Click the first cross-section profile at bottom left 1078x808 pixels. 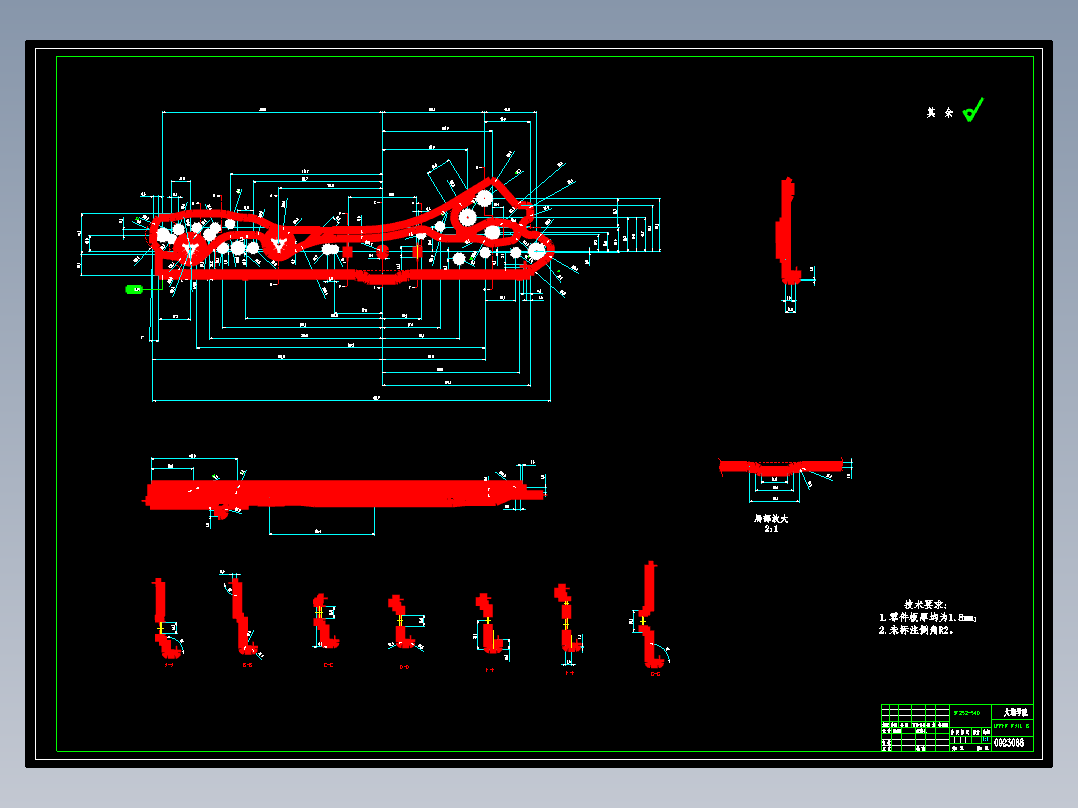point(164,618)
